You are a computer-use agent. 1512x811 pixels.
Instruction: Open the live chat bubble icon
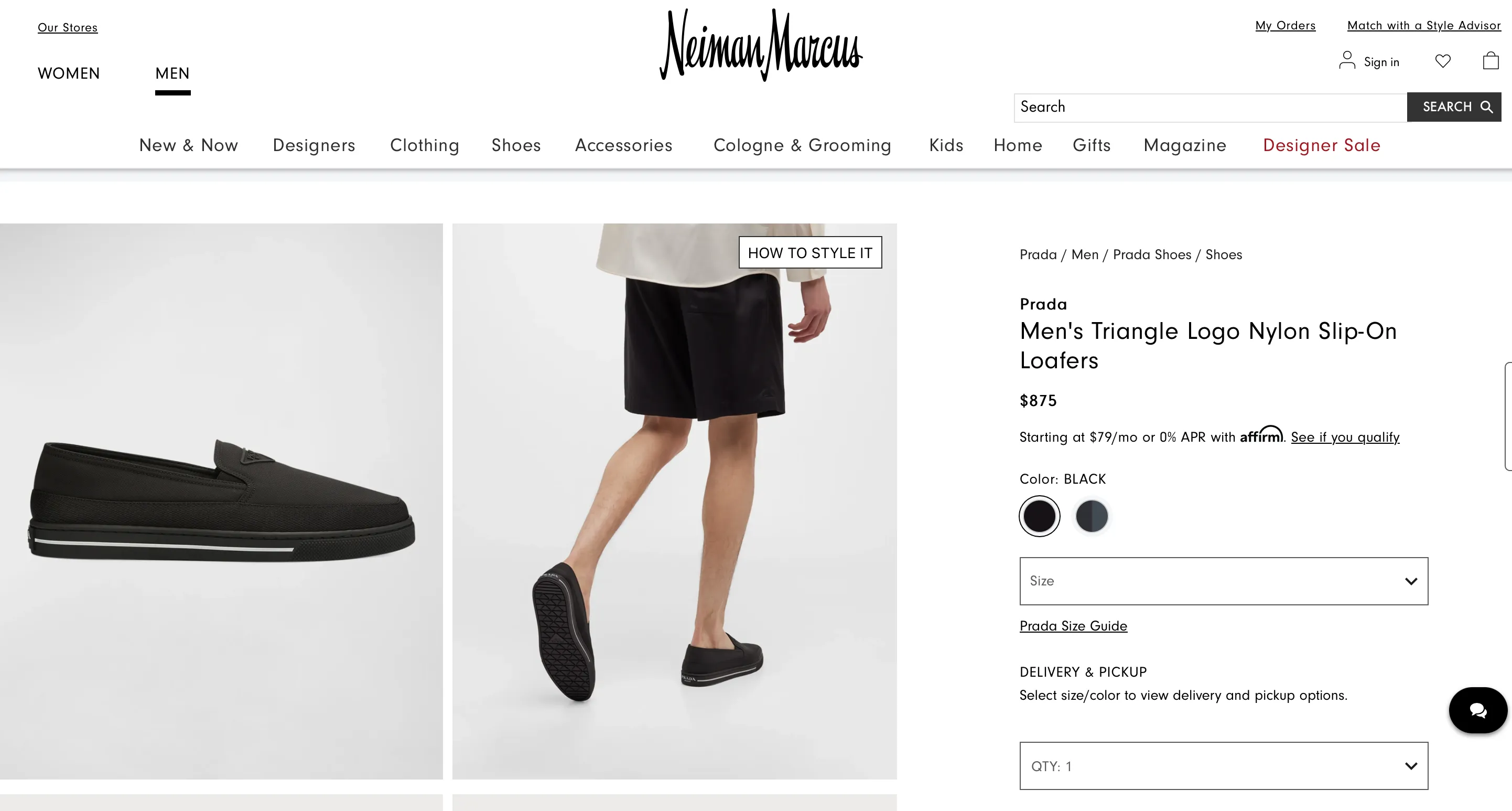pos(1477,710)
